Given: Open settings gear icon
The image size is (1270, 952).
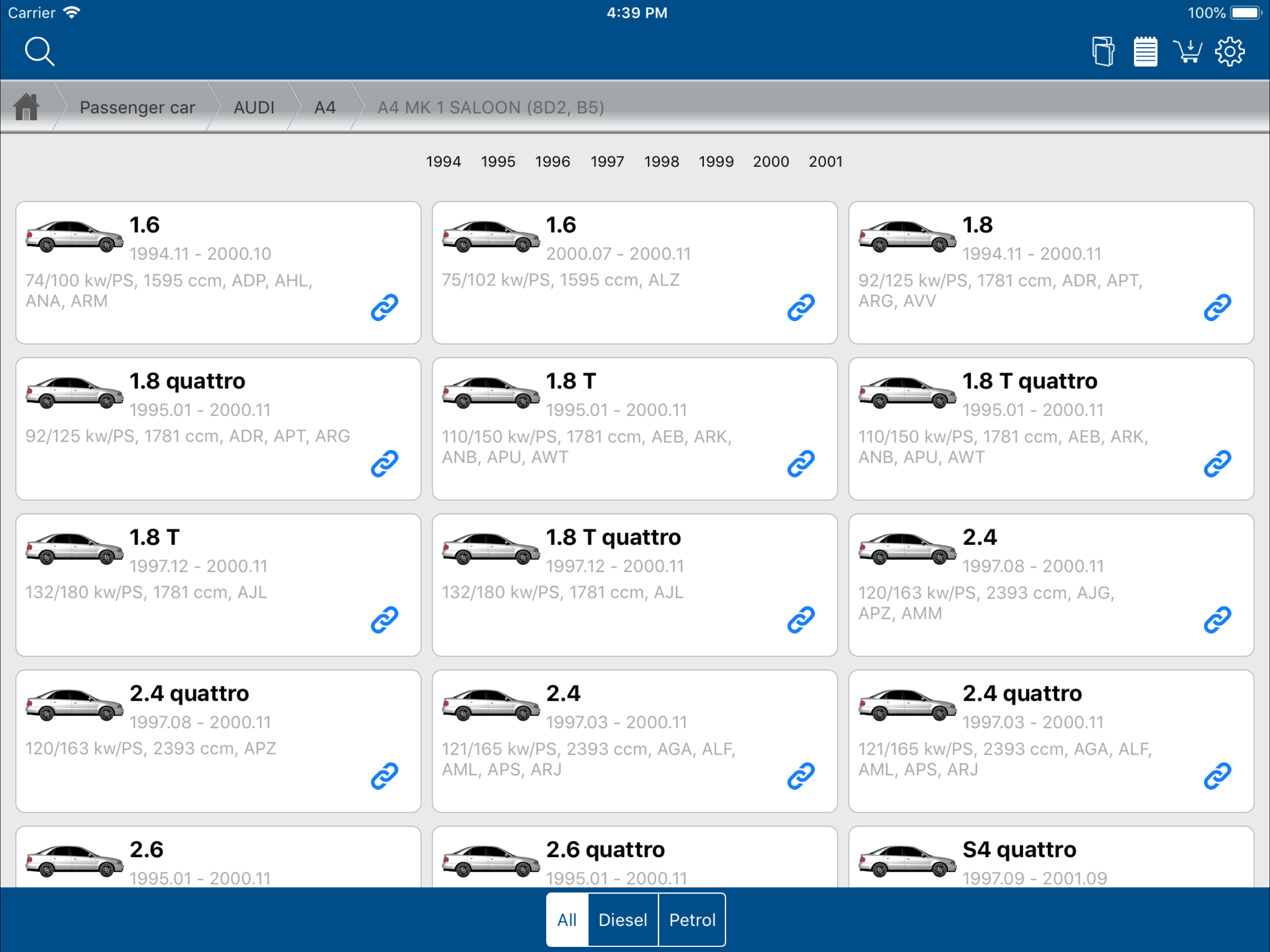Looking at the screenshot, I should pyautogui.click(x=1229, y=52).
